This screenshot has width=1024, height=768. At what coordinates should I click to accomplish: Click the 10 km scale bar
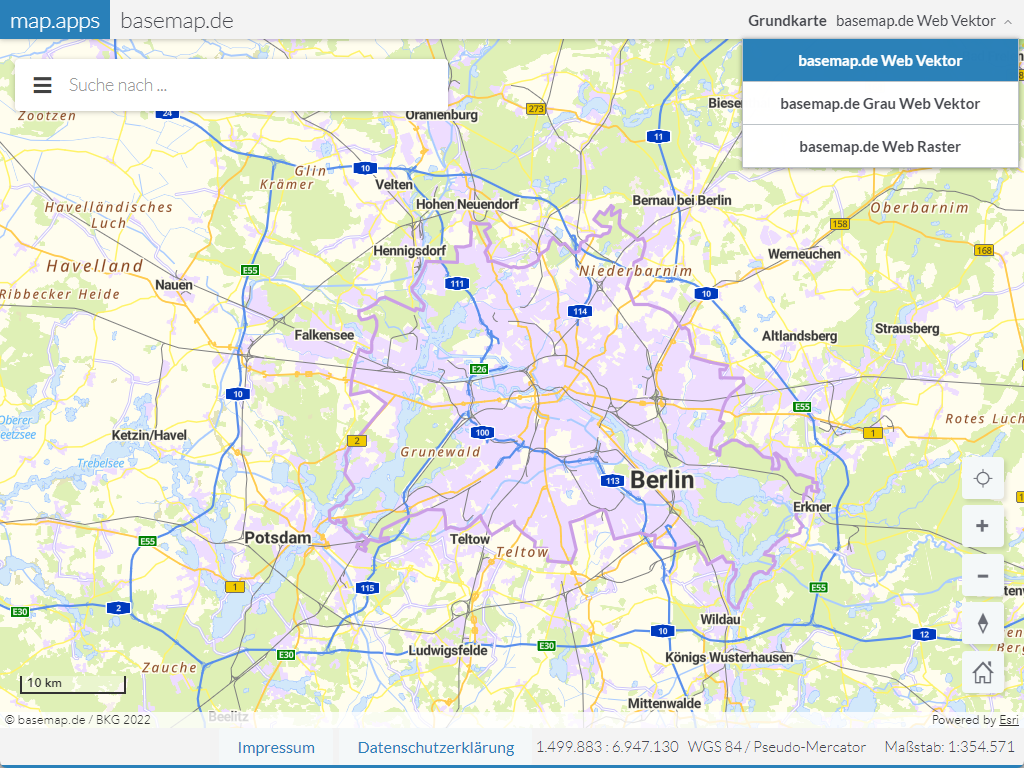72,684
